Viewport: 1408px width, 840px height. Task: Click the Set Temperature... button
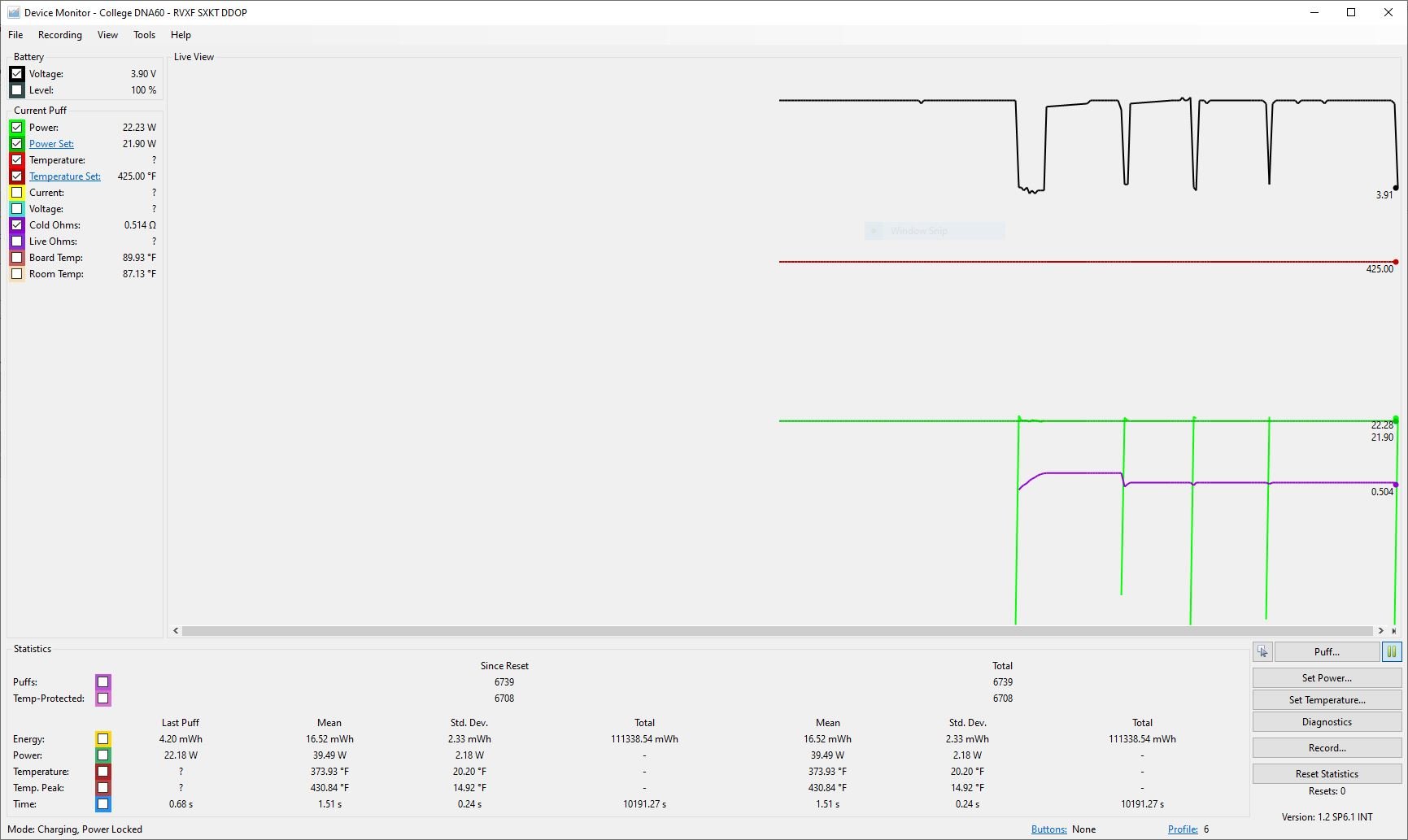coord(1327,700)
